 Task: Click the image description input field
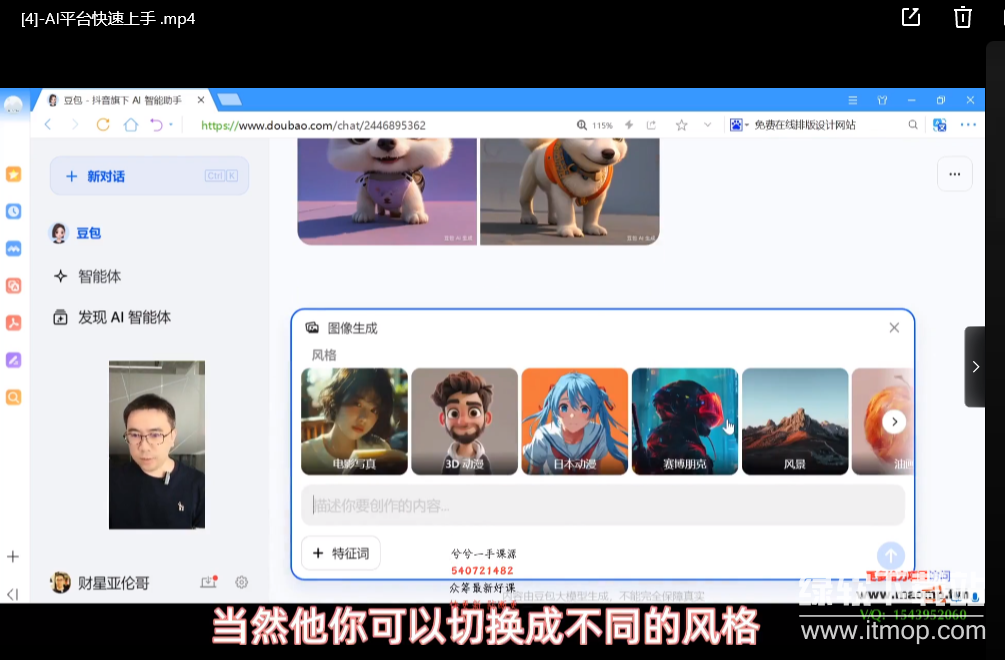602,505
